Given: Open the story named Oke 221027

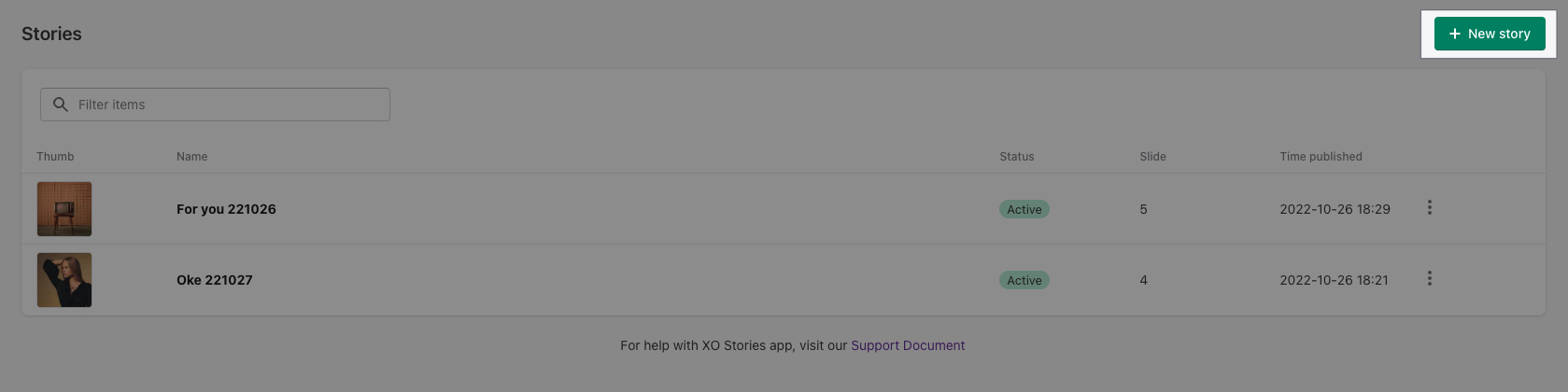Looking at the screenshot, I should point(215,280).
